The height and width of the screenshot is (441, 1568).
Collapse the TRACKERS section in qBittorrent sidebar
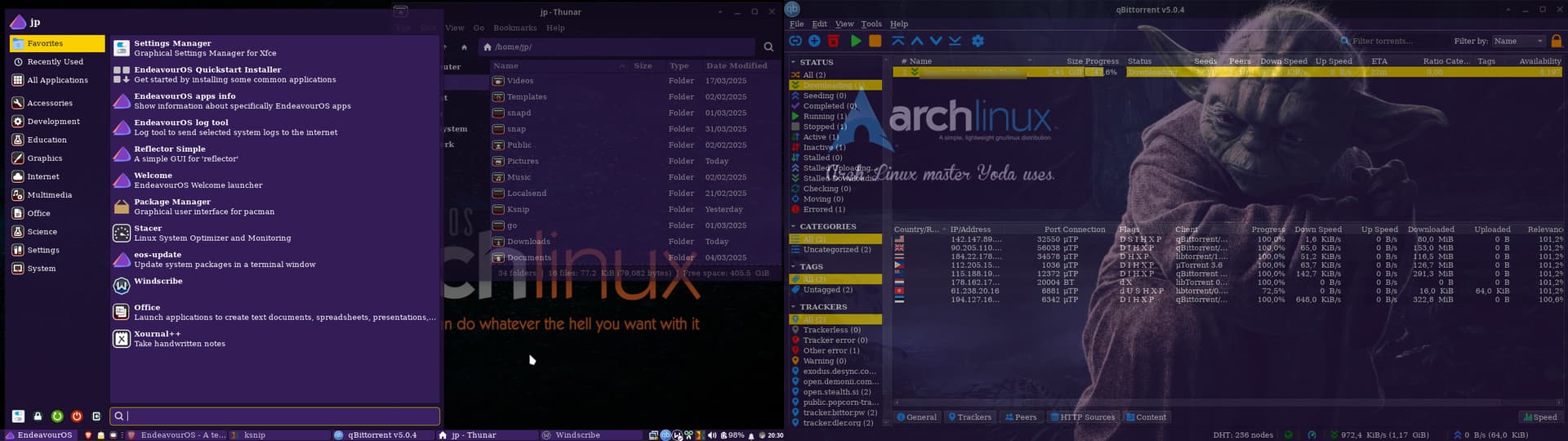coord(793,307)
